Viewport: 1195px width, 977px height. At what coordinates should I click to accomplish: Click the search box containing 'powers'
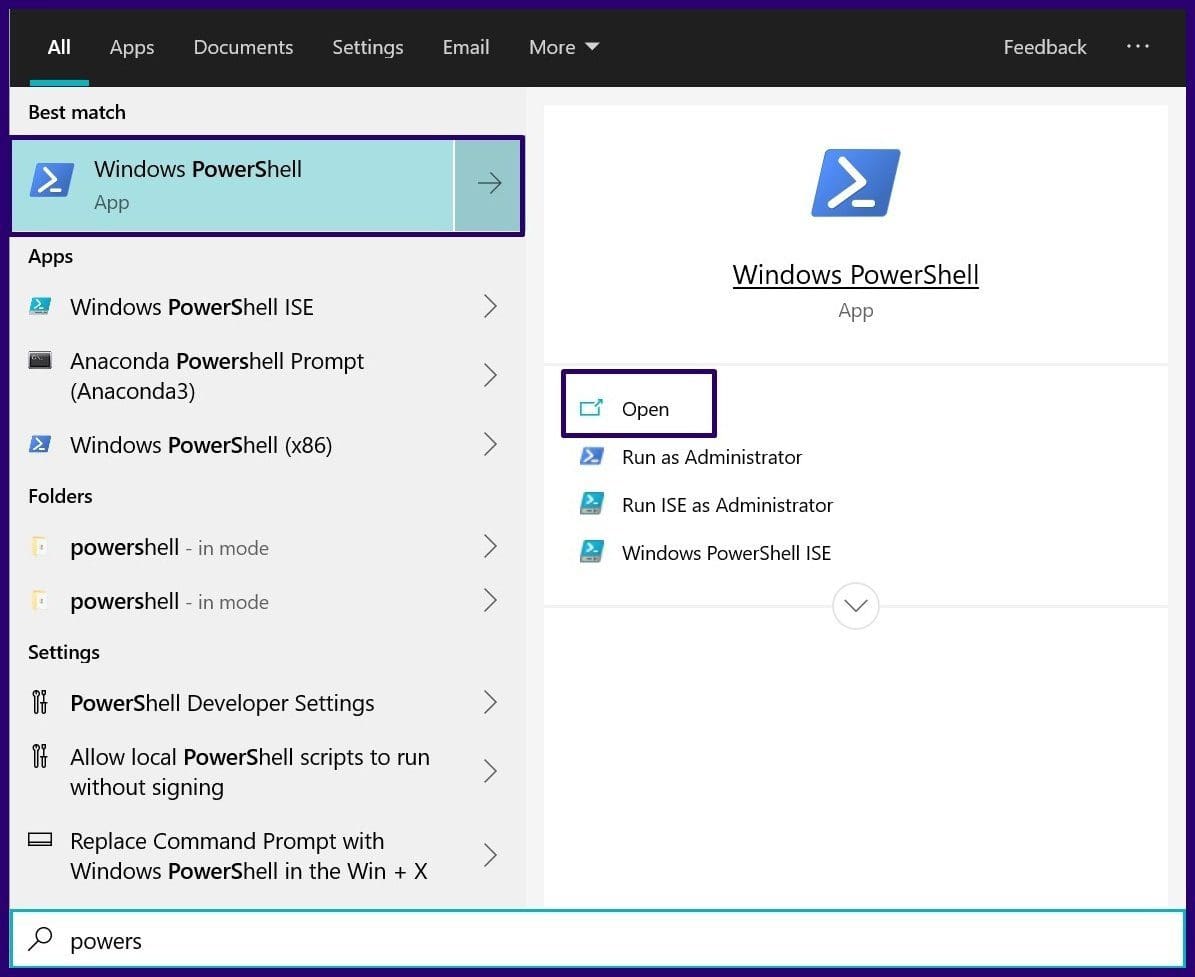click(x=598, y=940)
